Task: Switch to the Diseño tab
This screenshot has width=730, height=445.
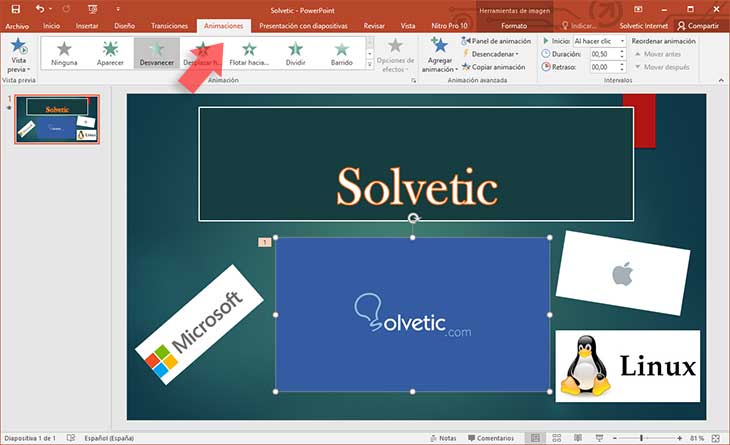Action: [124, 26]
